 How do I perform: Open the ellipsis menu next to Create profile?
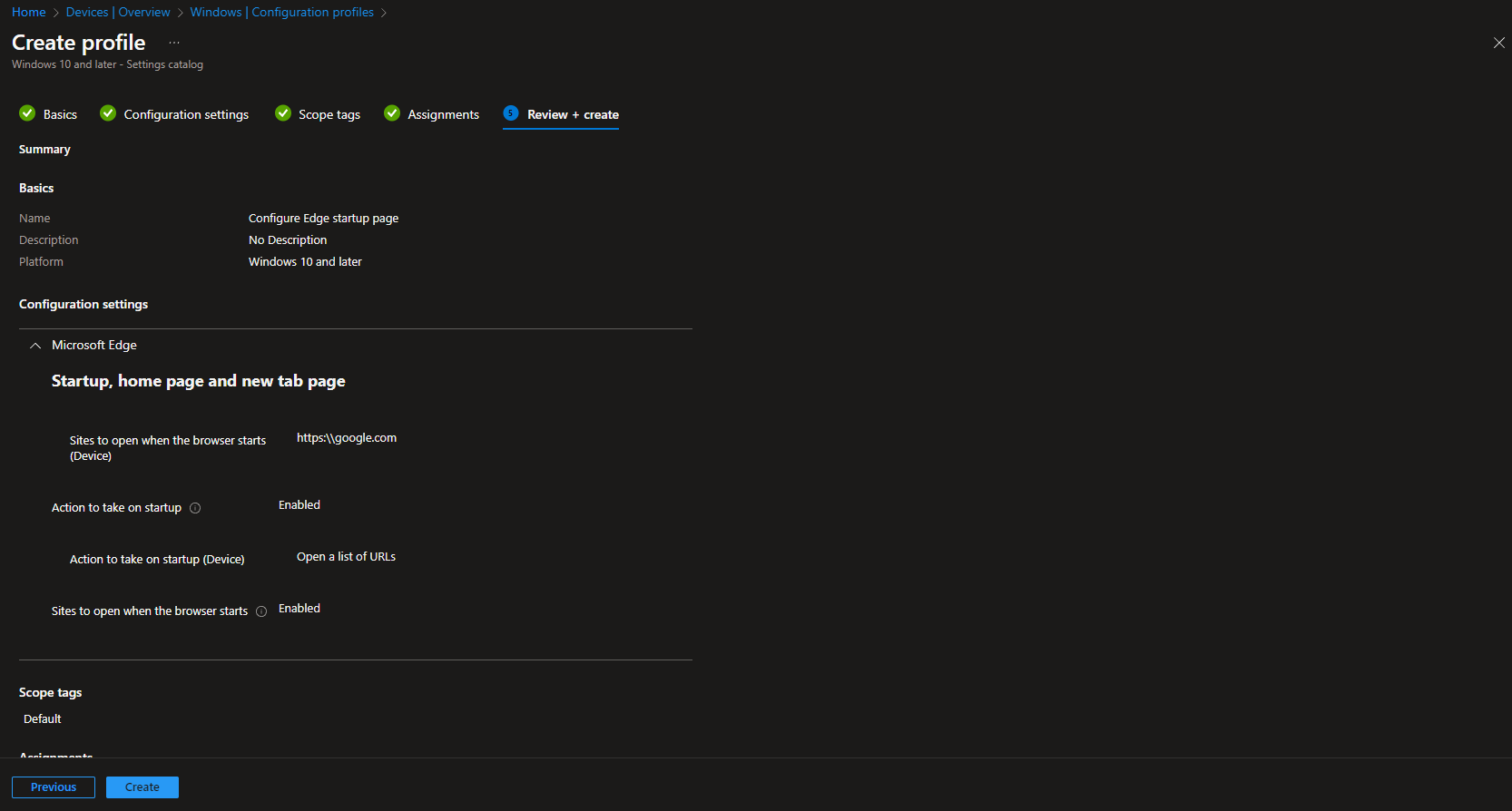(x=174, y=43)
